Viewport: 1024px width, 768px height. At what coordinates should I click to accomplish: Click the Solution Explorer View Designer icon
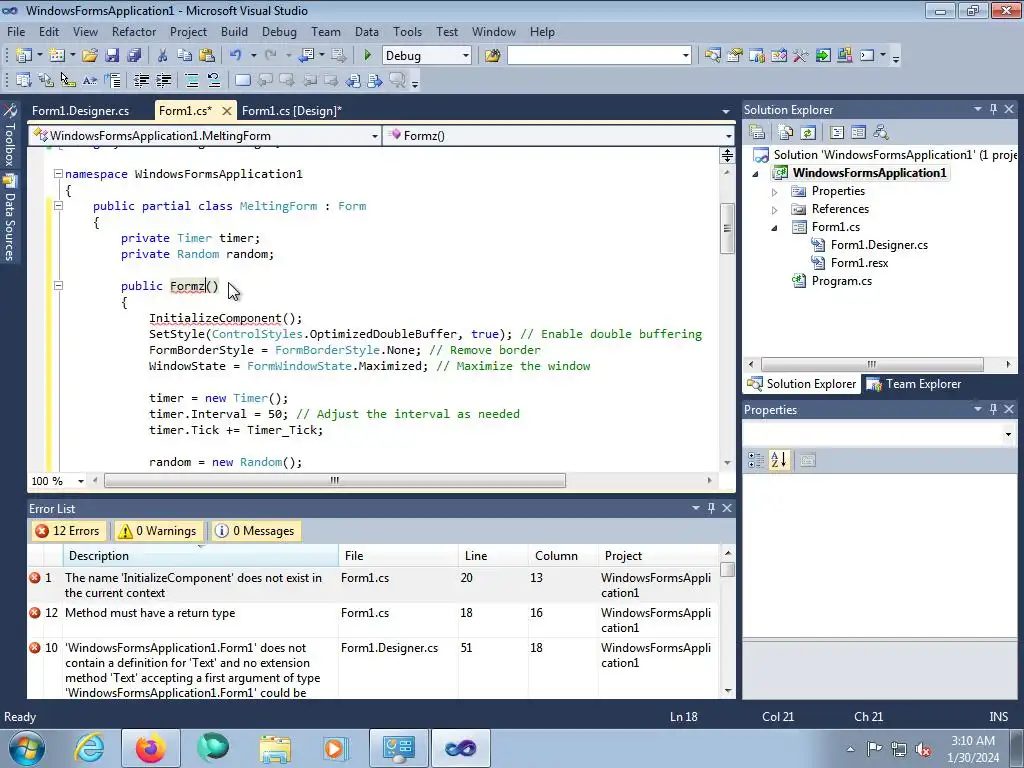point(858,133)
